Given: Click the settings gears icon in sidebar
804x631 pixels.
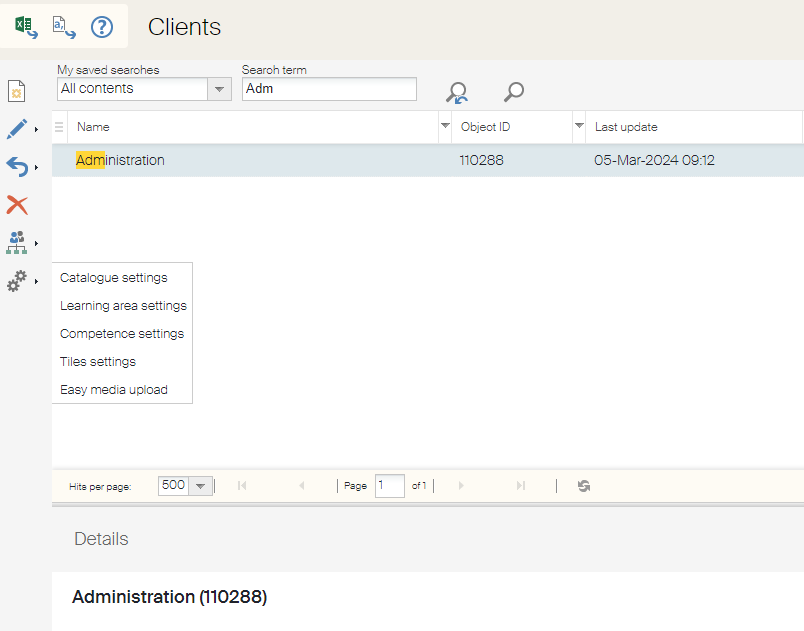Looking at the screenshot, I should tap(16, 281).
